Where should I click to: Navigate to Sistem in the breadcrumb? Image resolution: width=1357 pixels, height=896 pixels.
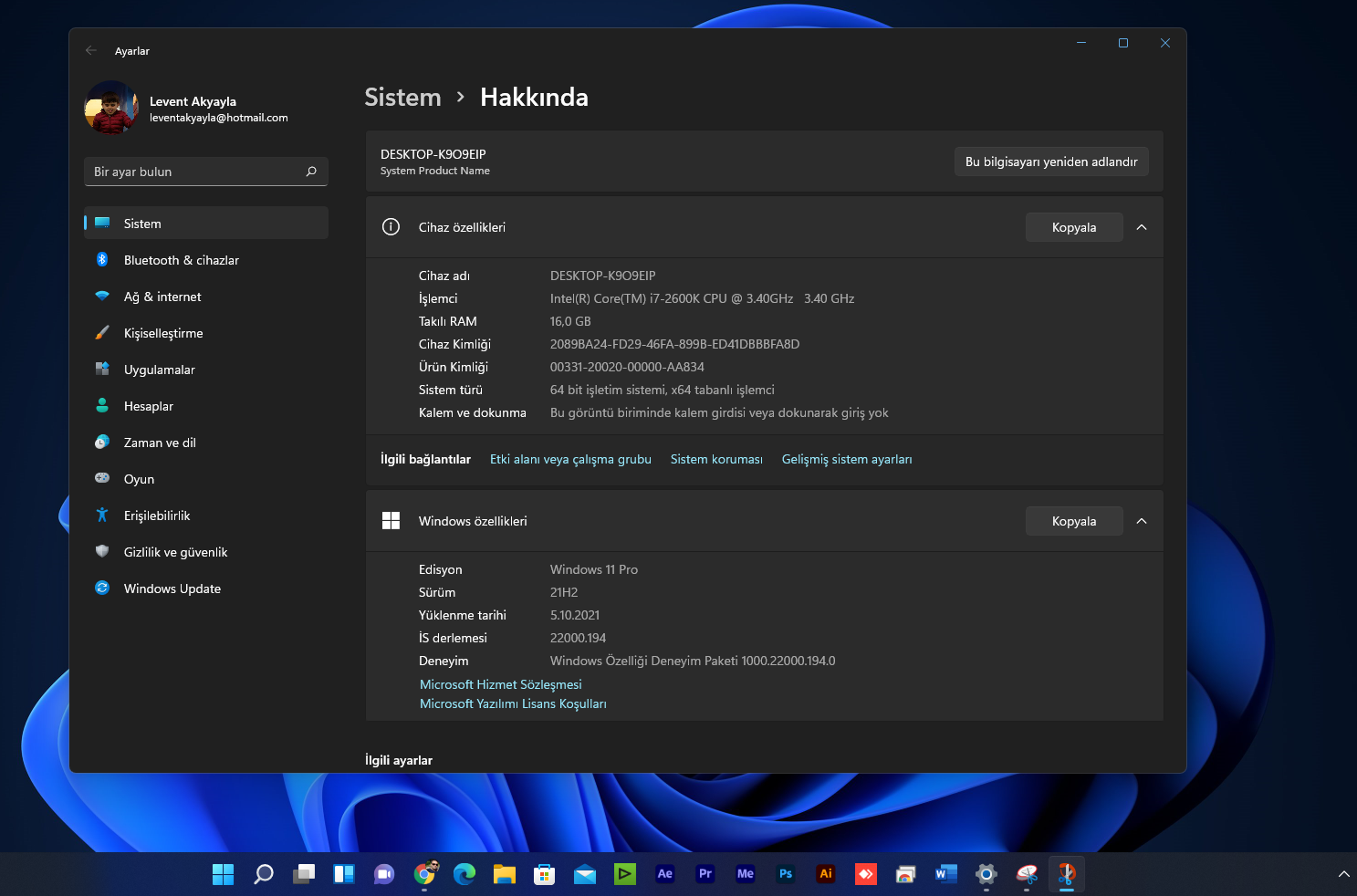point(402,97)
